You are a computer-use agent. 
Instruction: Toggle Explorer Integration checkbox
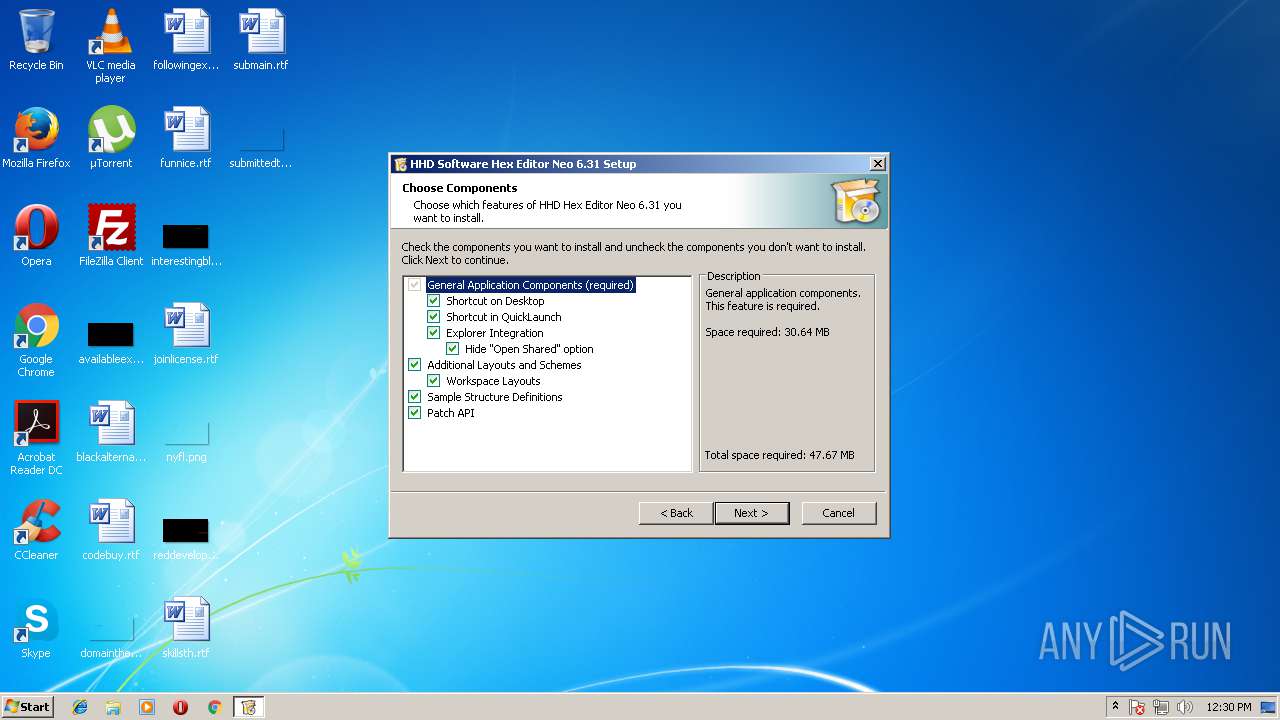434,333
